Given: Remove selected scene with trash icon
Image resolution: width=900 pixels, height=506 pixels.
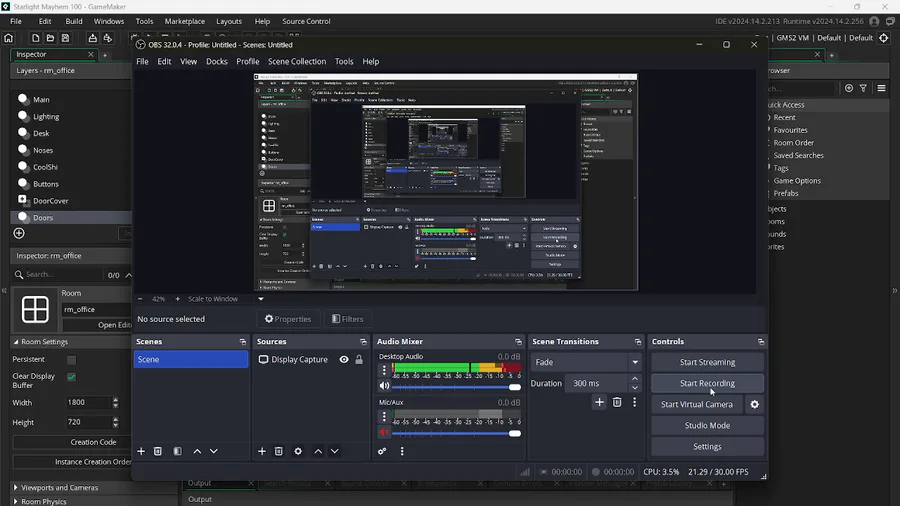Looking at the screenshot, I should pos(158,451).
